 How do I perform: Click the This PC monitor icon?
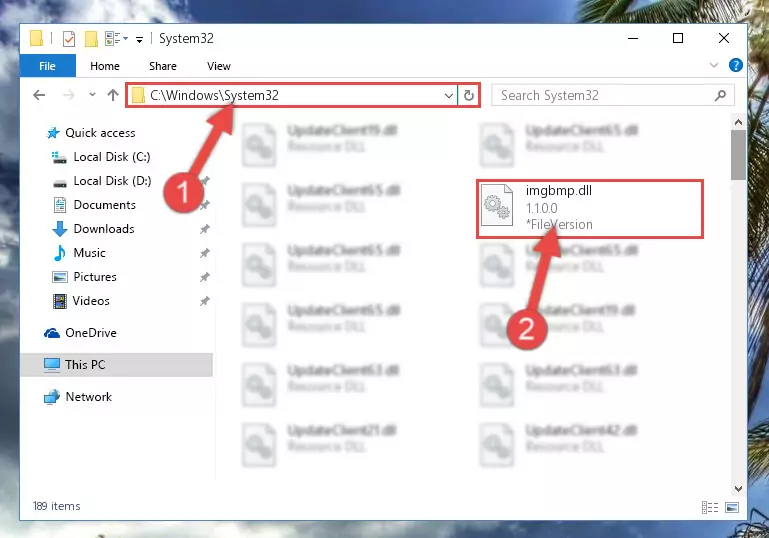[x=51, y=365]
